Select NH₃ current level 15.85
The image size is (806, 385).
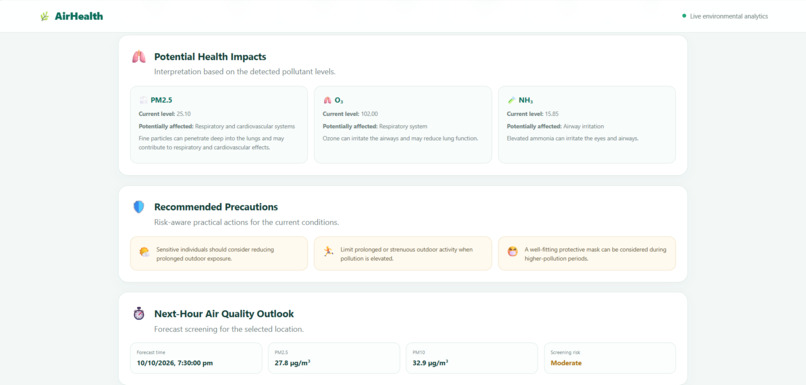click(x=533, y=114)
